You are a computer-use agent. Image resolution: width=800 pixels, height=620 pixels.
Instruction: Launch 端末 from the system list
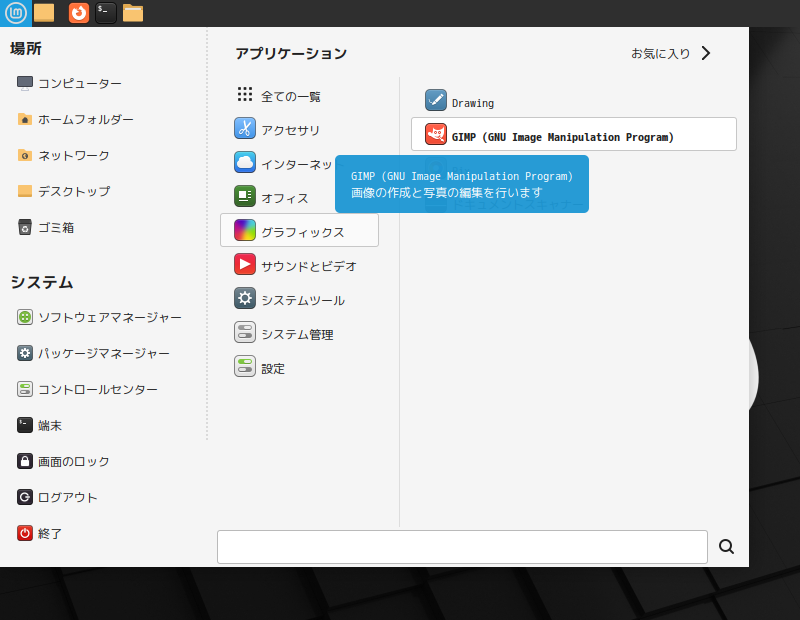pos(39,425)
